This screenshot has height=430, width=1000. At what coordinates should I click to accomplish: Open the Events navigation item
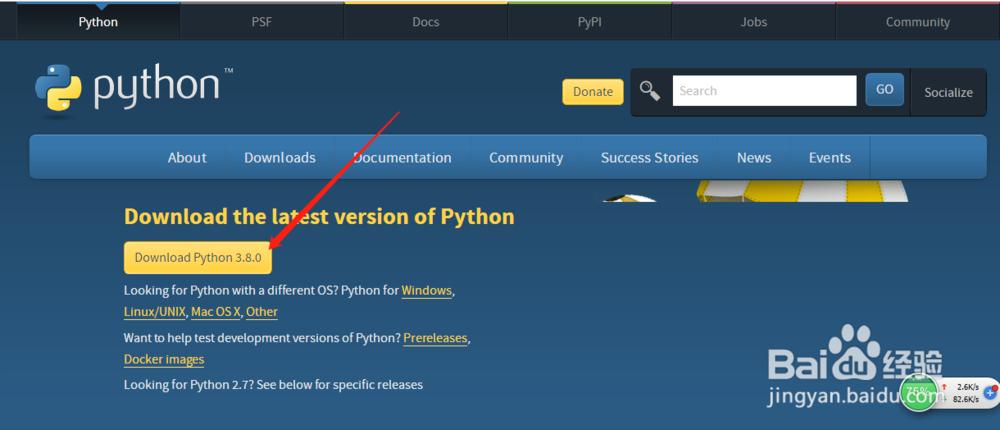coord(830,157)
